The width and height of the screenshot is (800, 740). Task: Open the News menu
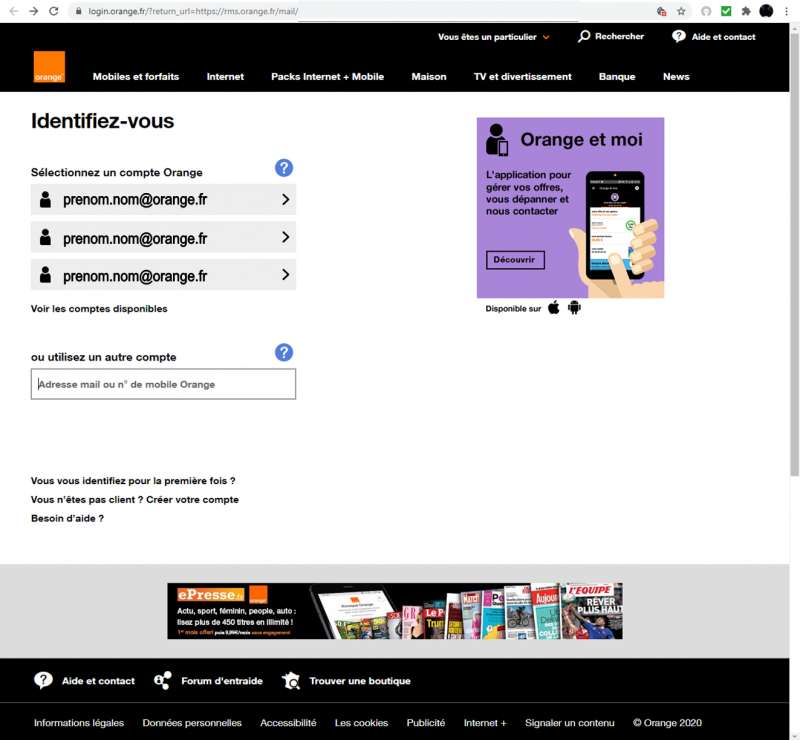coord(676,77)
